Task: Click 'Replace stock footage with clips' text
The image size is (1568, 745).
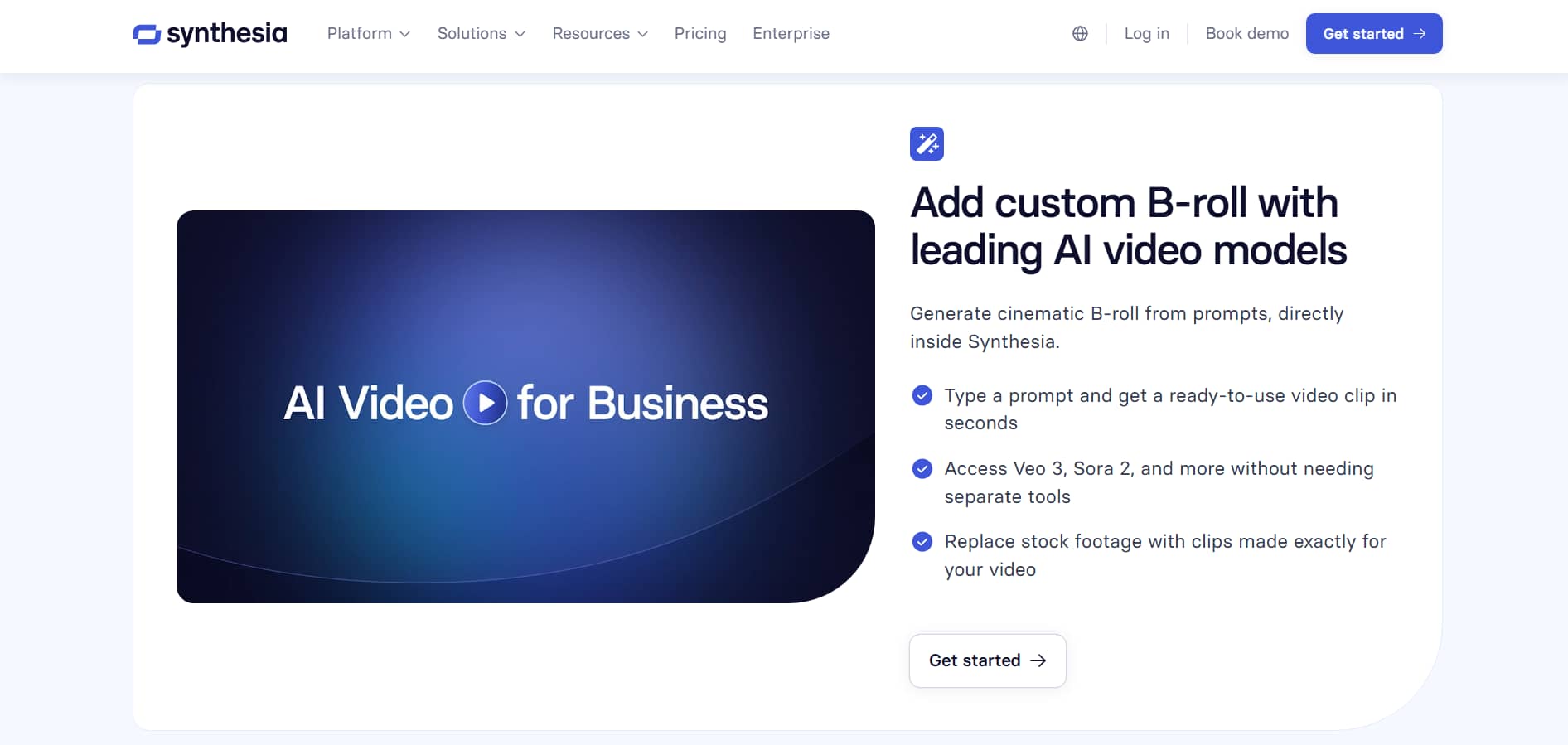Action: (x=1164, y=554)
